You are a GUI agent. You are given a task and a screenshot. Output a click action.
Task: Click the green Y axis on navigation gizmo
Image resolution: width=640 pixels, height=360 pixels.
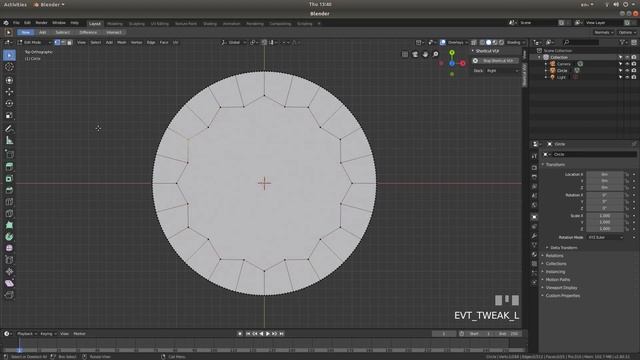point(452,53)
